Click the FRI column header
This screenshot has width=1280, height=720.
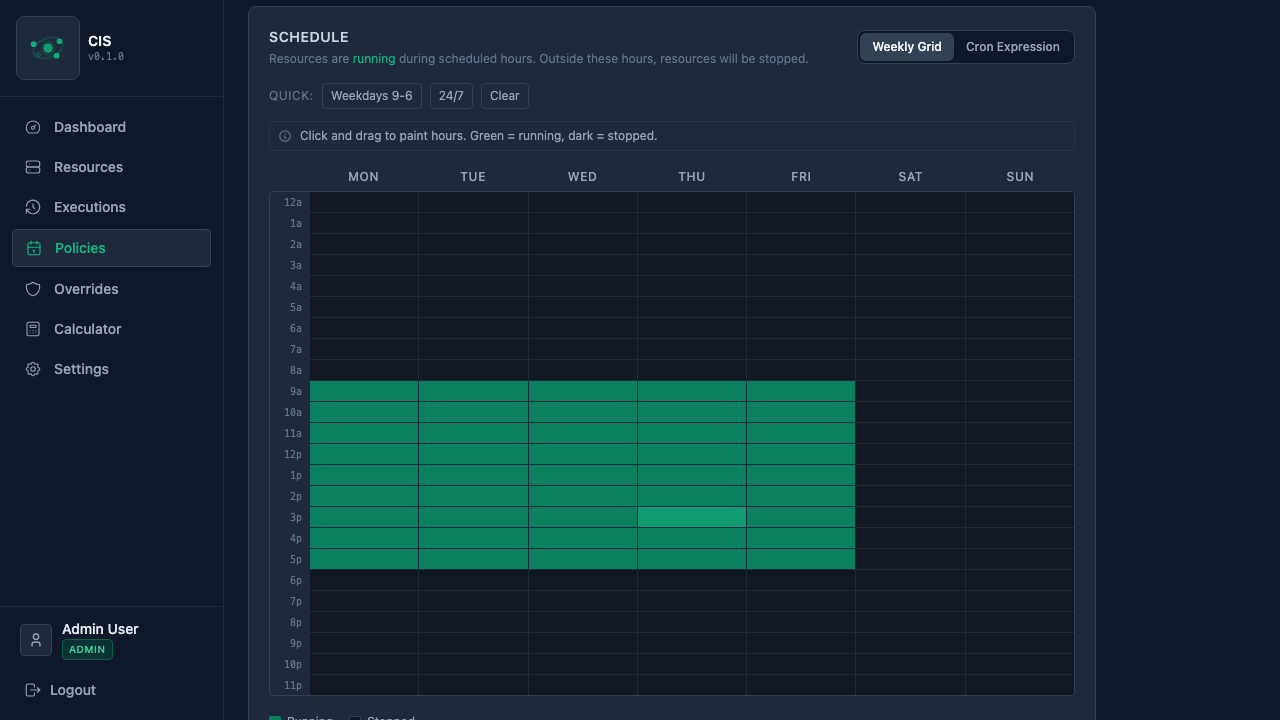801,177
